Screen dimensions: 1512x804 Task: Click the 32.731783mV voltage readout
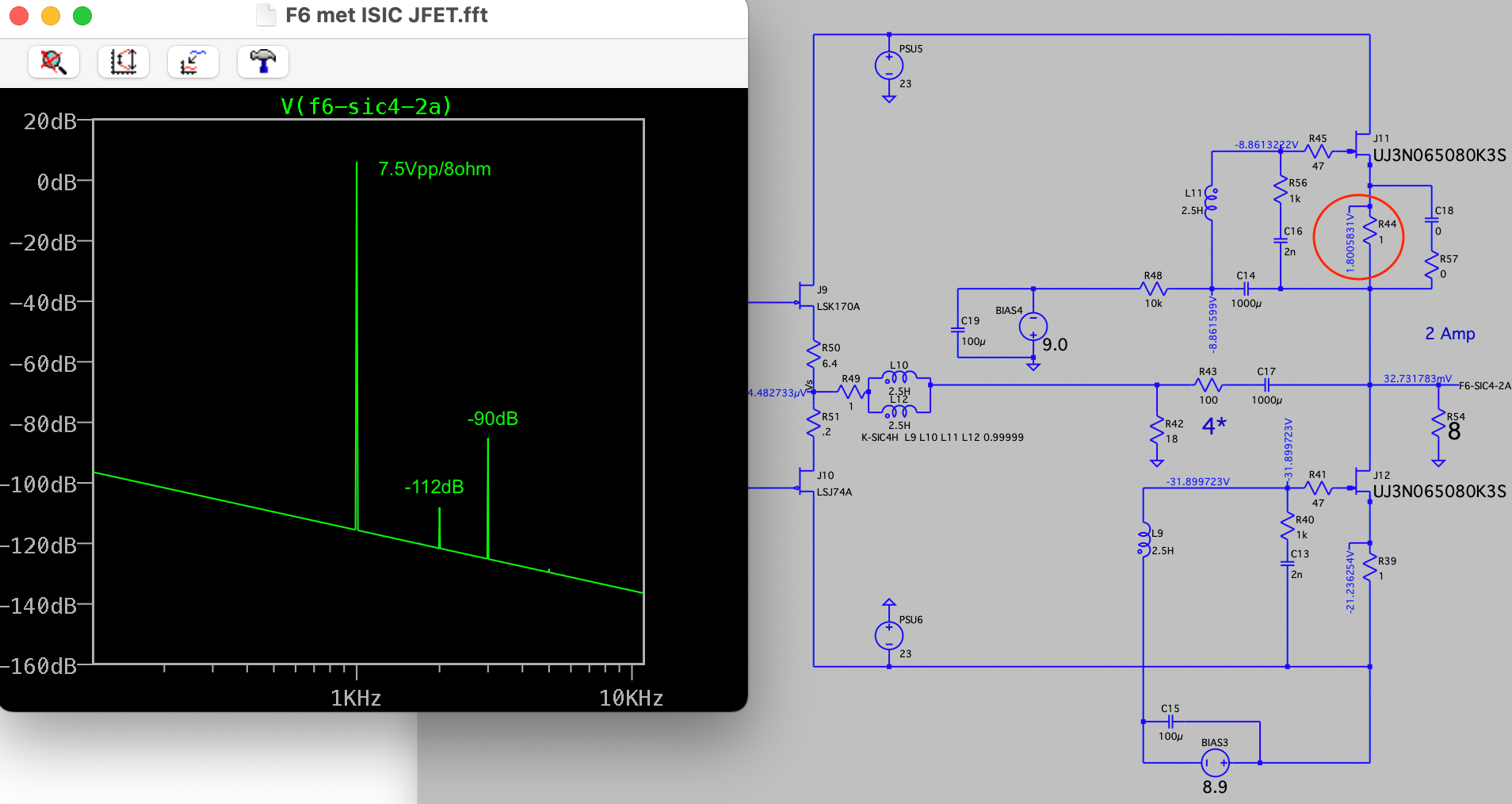1418,379
